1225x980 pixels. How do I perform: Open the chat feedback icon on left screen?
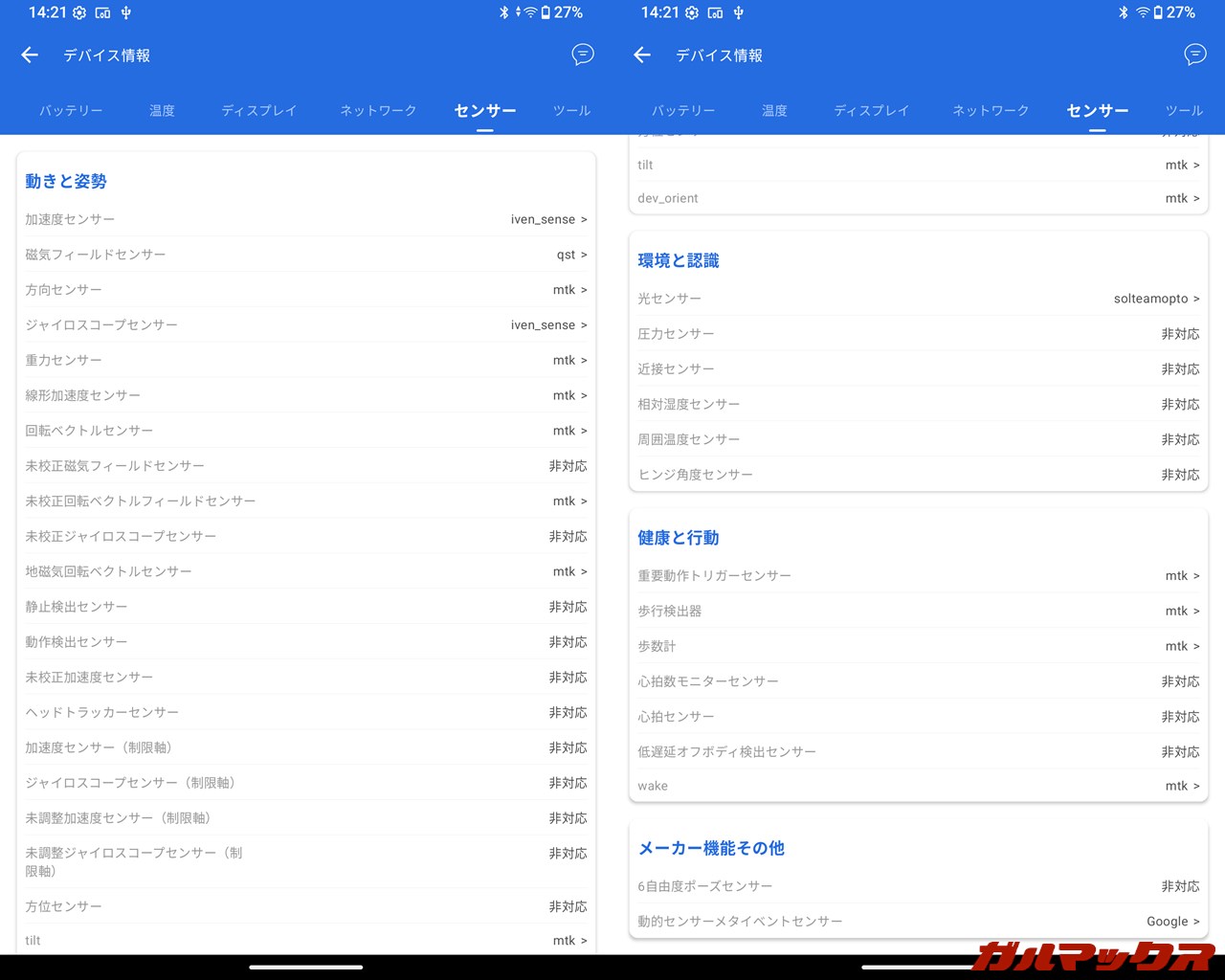tap(582, 55)
